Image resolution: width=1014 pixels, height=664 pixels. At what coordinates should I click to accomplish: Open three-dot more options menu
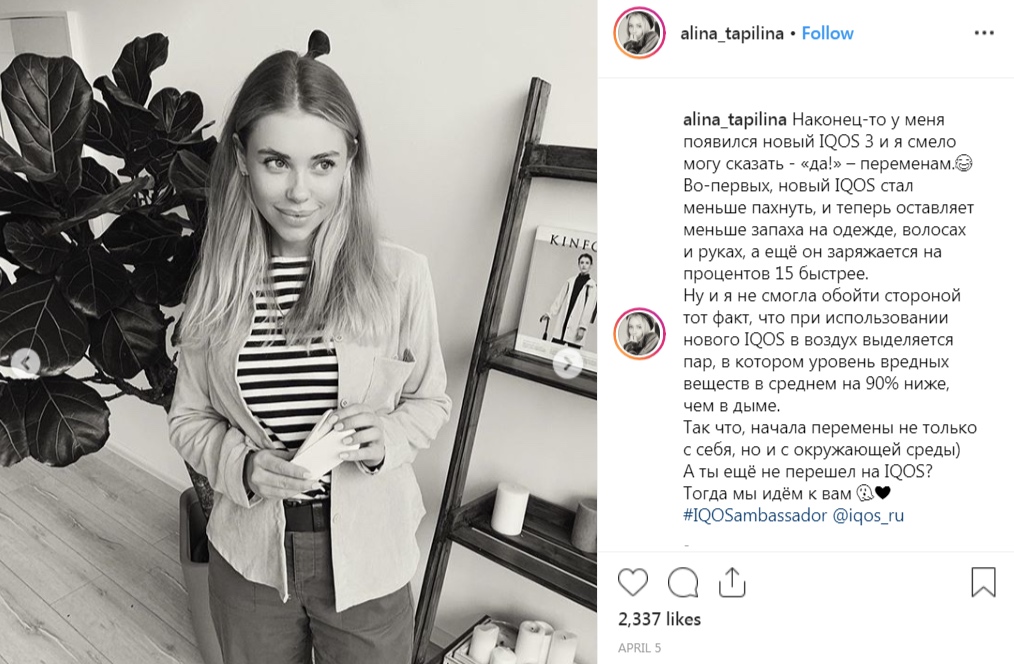(984, 33)
